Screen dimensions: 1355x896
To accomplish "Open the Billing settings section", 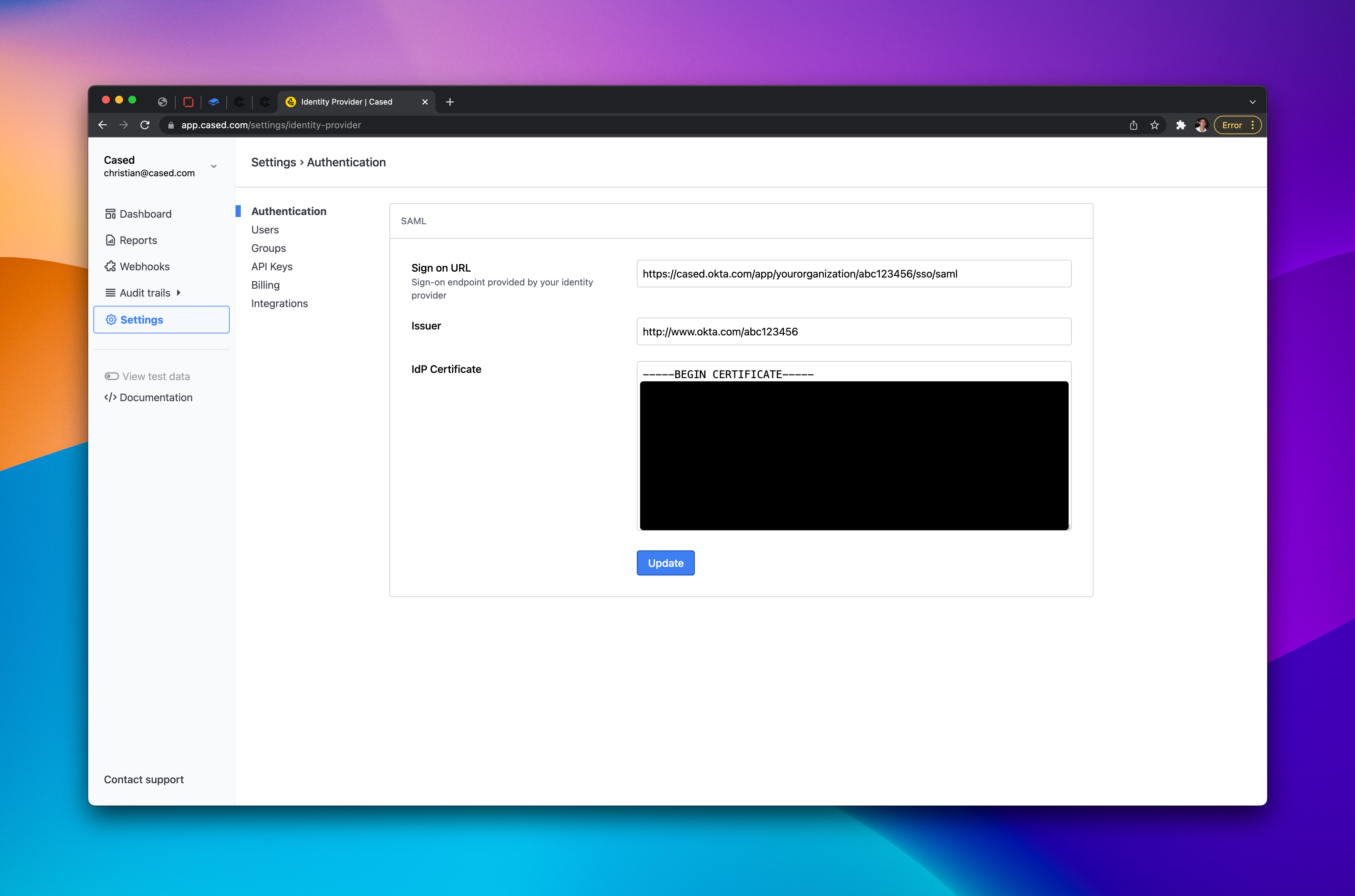I will [x=265, y=284].
